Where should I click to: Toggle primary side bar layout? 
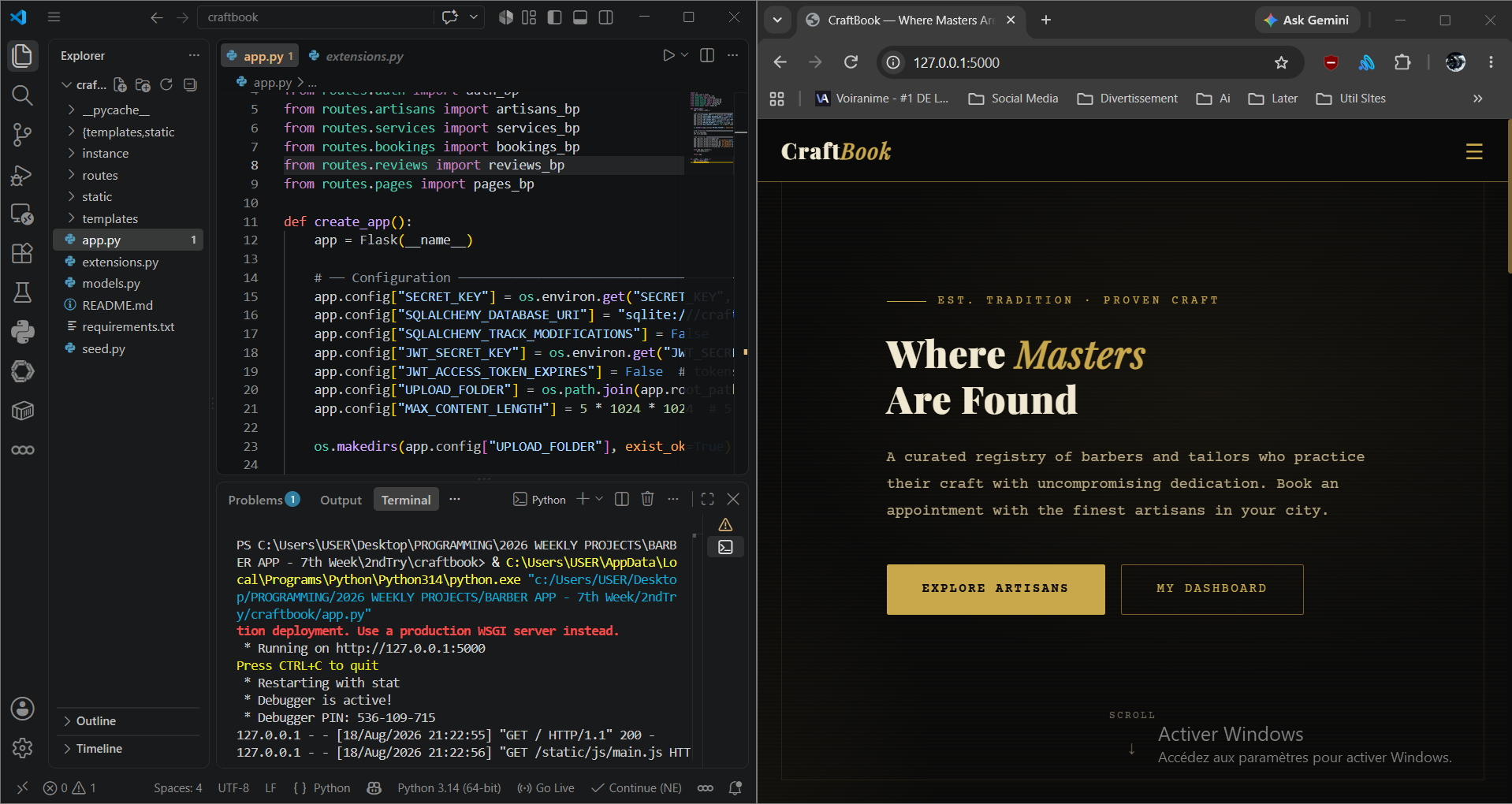tap(555, 17)
